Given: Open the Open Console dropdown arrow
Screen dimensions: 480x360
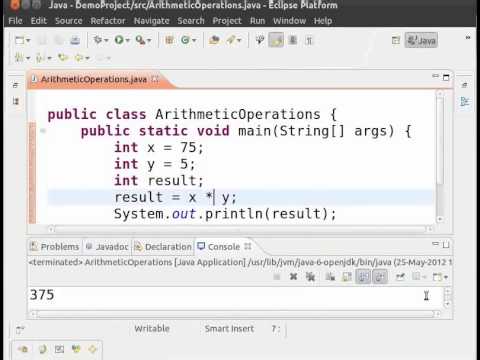Looking at the screenshot, I should pyautogui.click(x=446, y=277).
